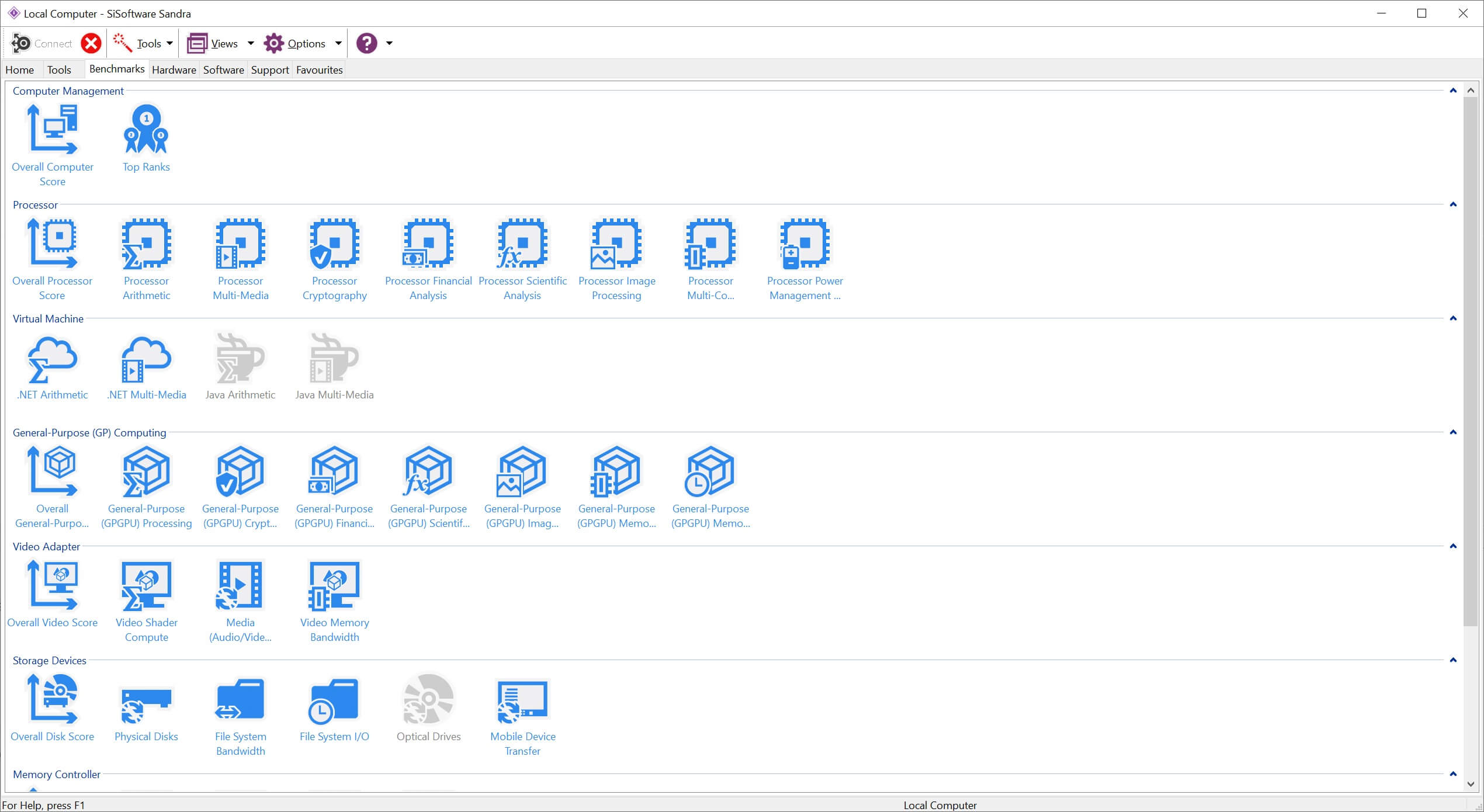Open the File System I/O benchmark
The image size is (1484, 812).
click(x=334, y=700)
